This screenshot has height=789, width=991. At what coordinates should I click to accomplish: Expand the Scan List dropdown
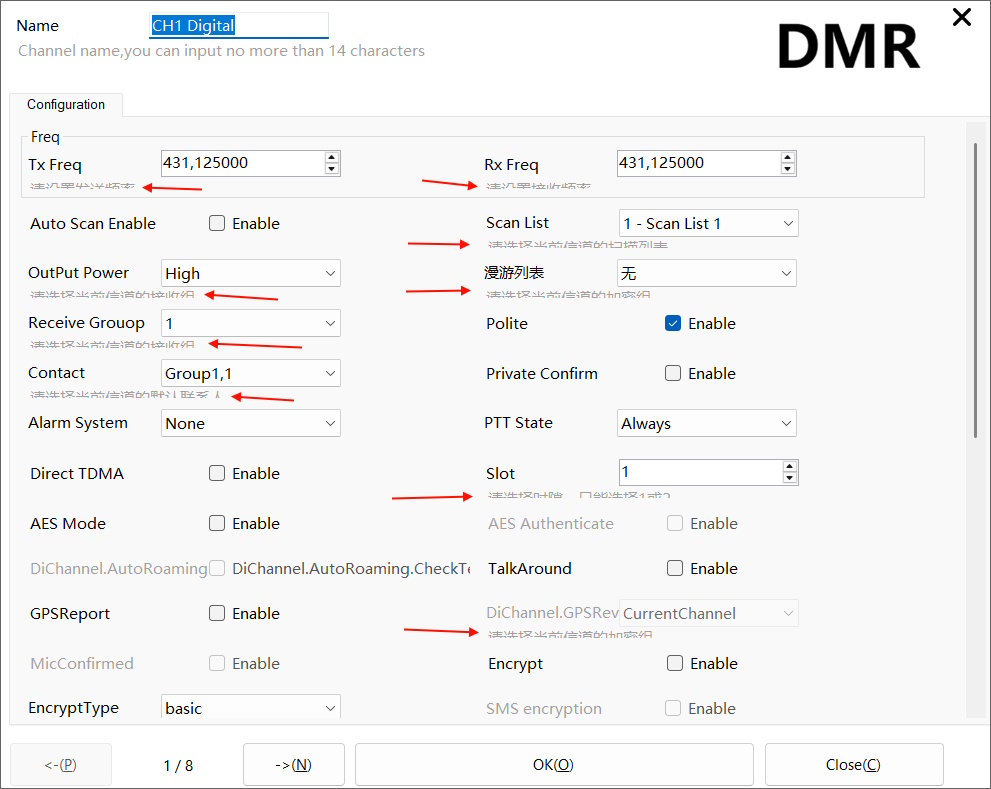[707, 224]
